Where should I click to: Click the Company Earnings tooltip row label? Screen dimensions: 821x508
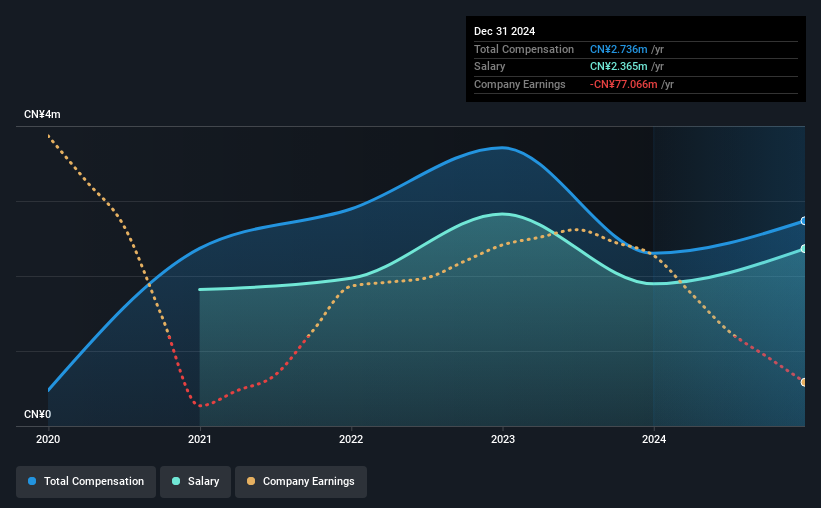tap(519, 84)
